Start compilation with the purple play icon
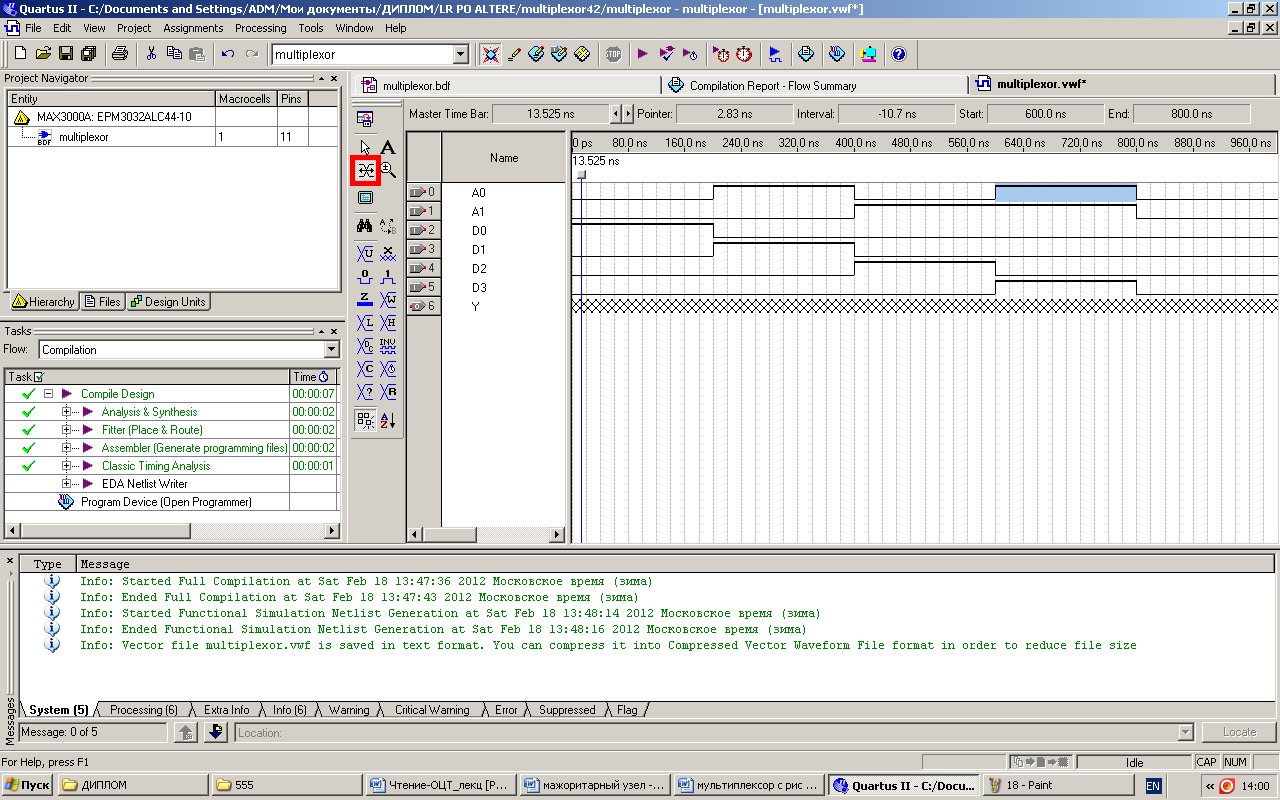1280x800 pixels. pyautogui.click(x=642, y=54)
